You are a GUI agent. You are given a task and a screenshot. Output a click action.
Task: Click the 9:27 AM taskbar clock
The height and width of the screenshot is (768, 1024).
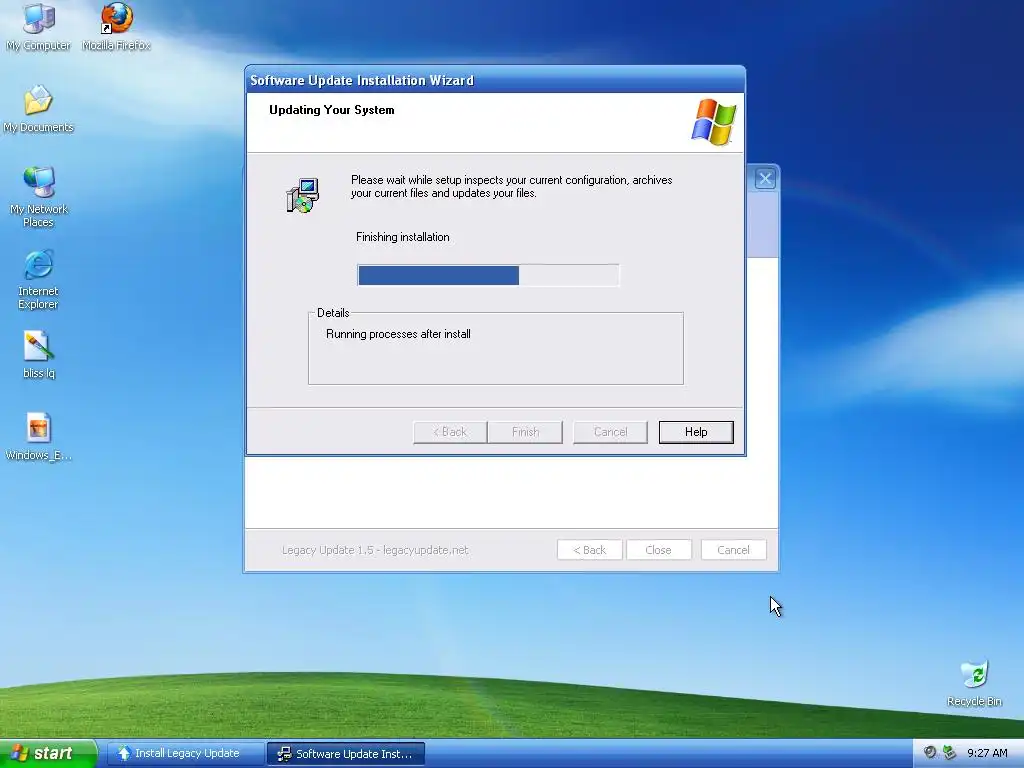pyautogui.click(x=987, y=753)
